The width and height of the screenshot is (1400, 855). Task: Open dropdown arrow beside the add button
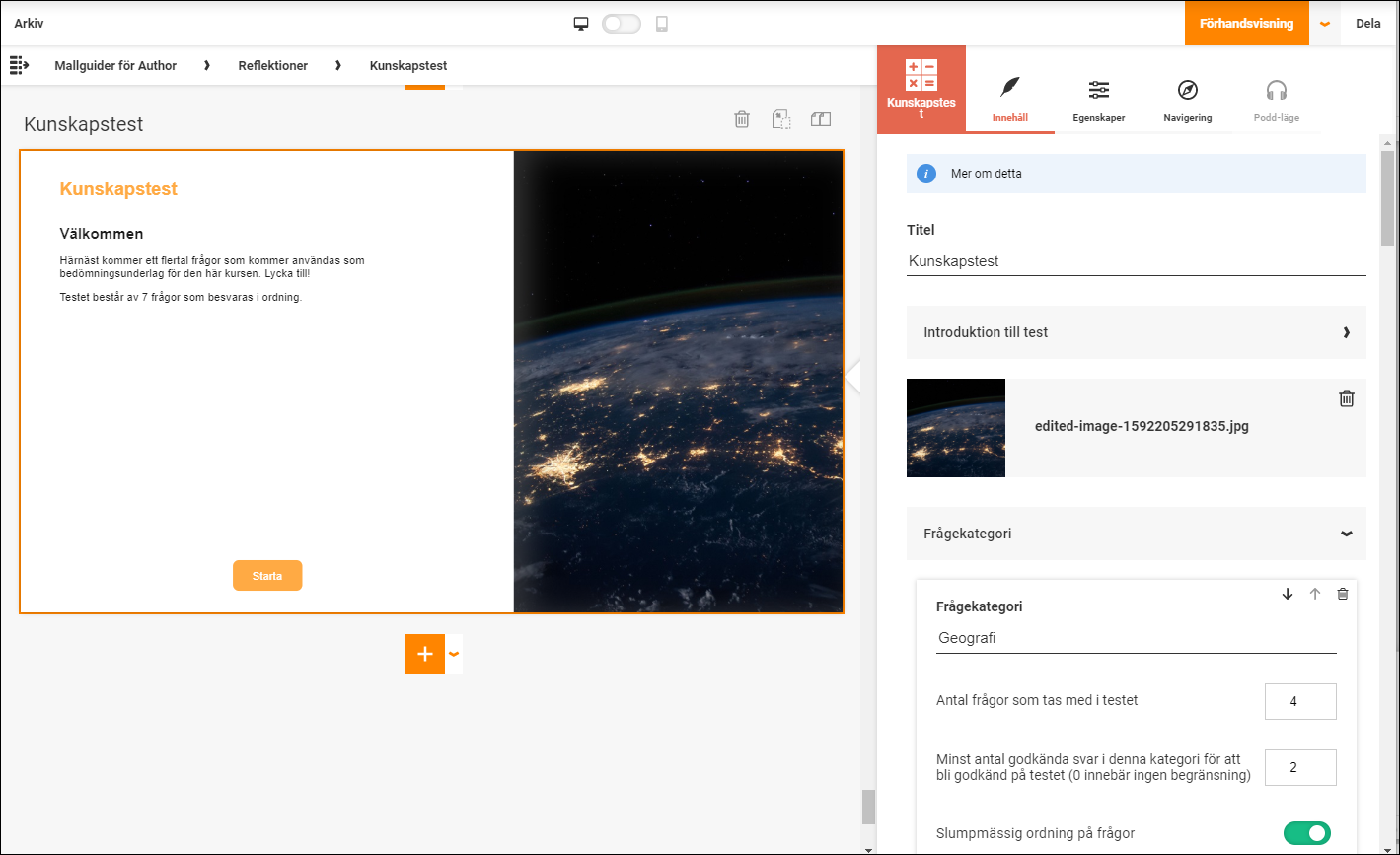coord(454,654)
